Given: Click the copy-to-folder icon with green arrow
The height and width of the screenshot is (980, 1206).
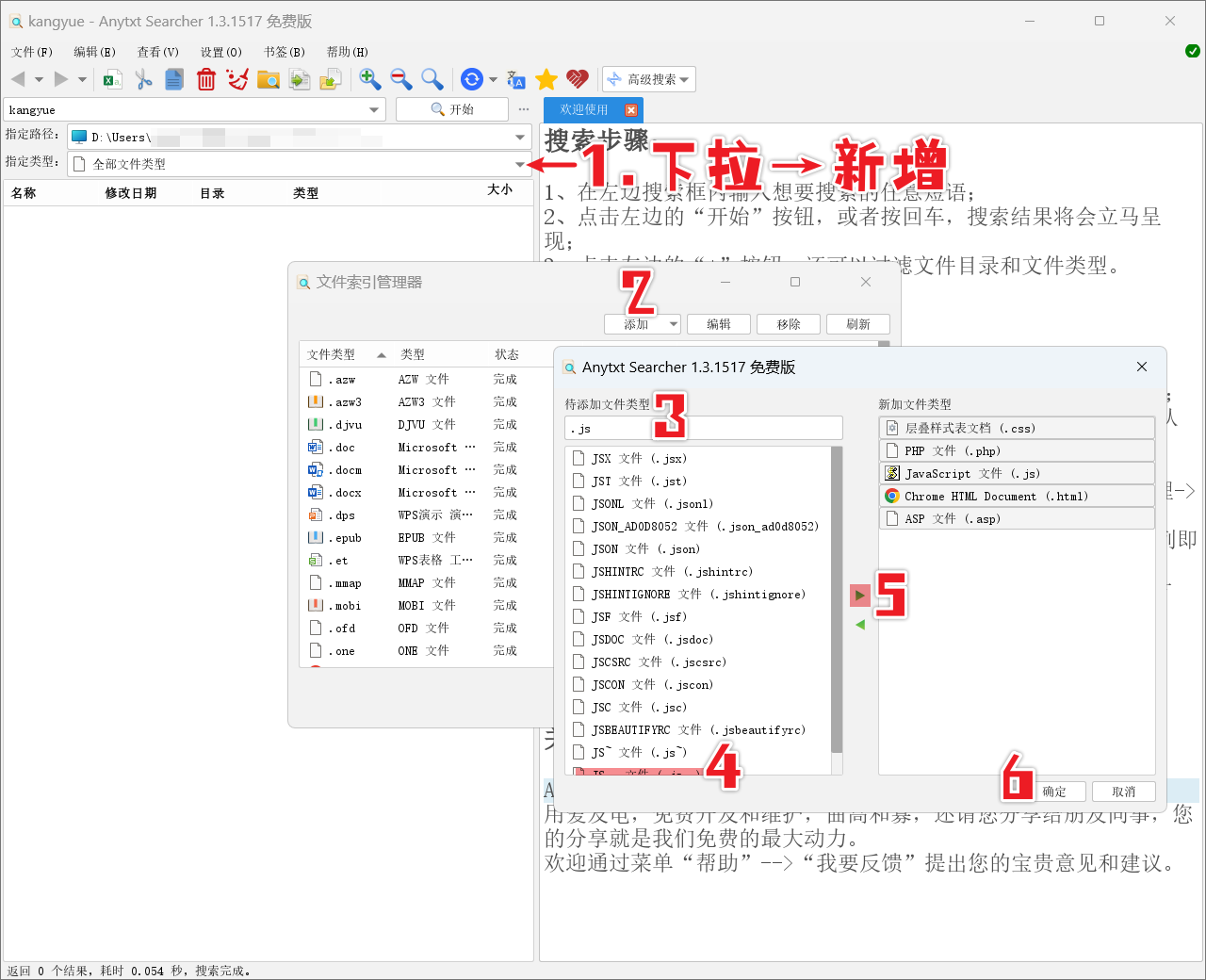Looking at the screenshot, I should point(300,79).
